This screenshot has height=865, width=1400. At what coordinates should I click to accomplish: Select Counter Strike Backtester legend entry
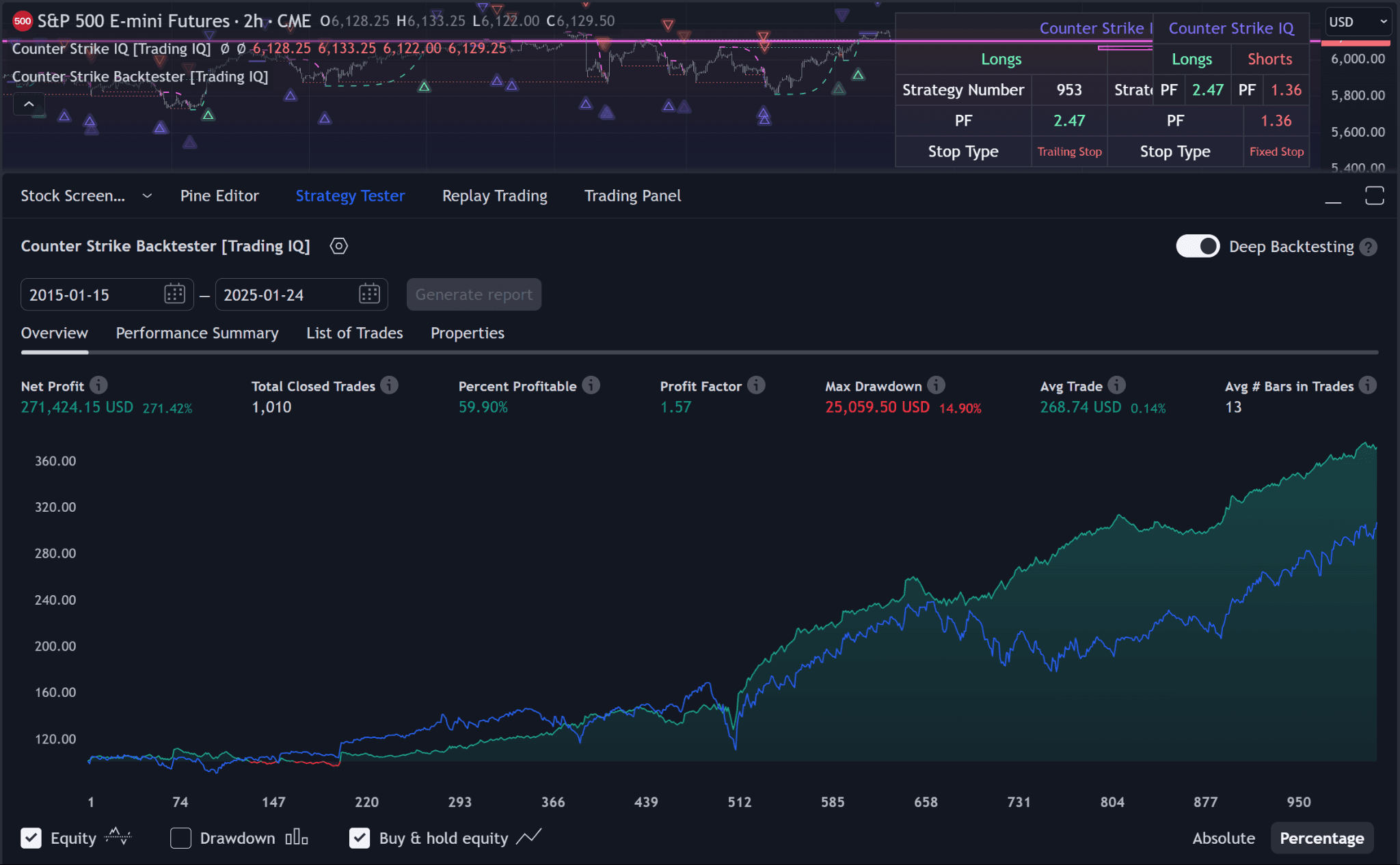[x=140, y=77]
